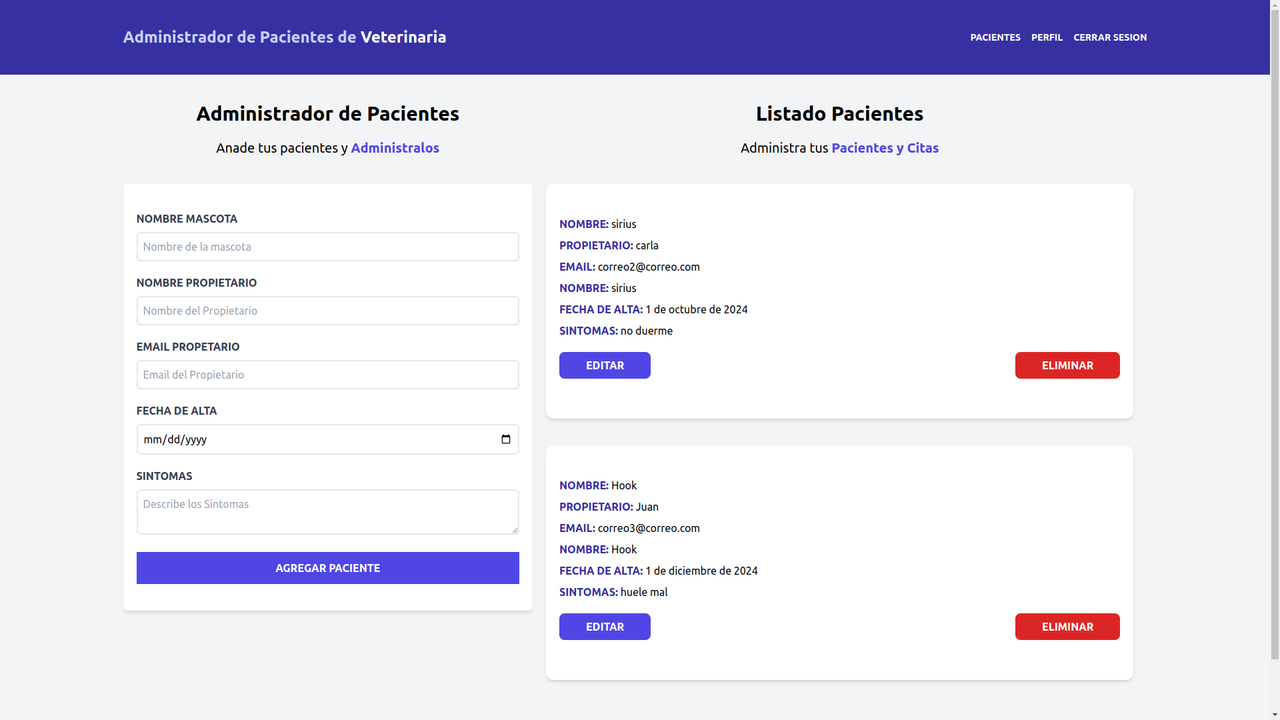Open the PACIENTES nav item
Screen dimensions: 1280x720
click(x=995, y=37)
